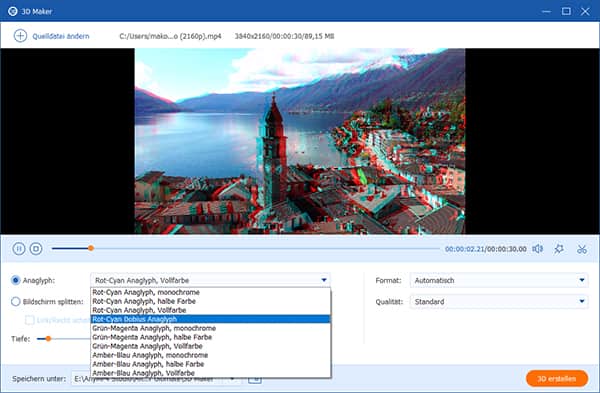
Task: Click the 3D video preview image
Action: 300,141
